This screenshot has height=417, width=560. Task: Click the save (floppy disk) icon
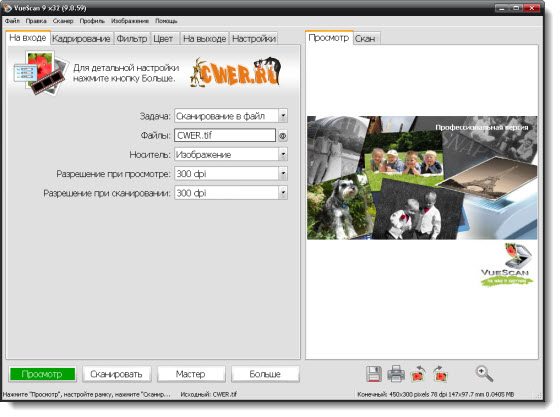374,374
